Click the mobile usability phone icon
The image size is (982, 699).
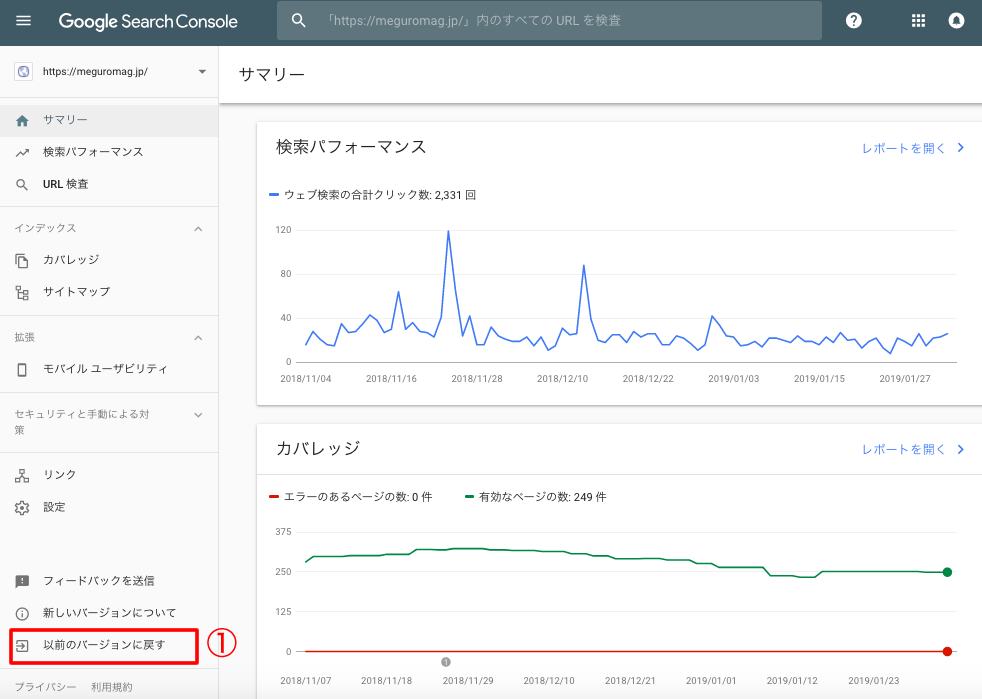pyautogui.click(x=22, y=369)
